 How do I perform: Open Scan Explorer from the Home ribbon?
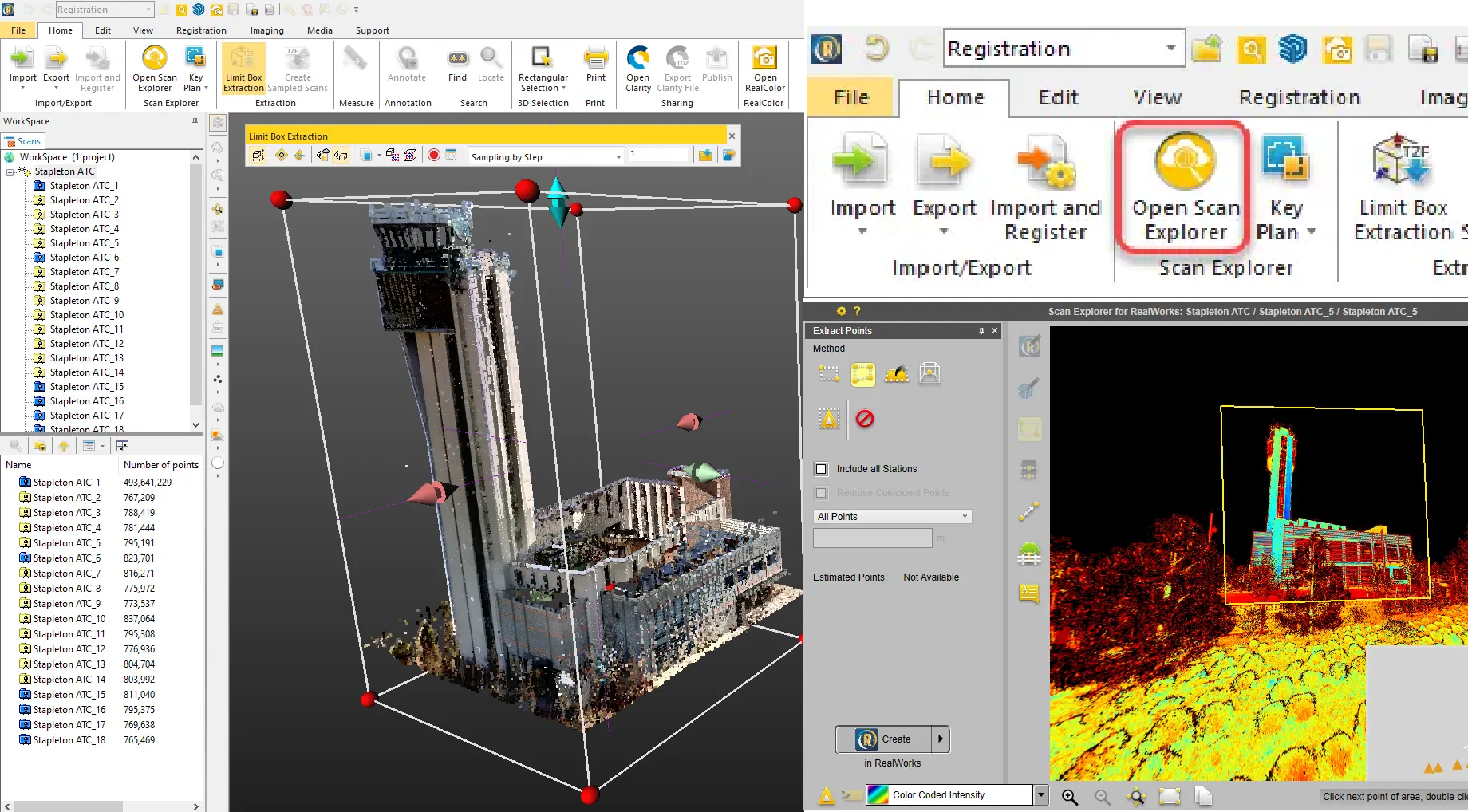point(1183,183)
